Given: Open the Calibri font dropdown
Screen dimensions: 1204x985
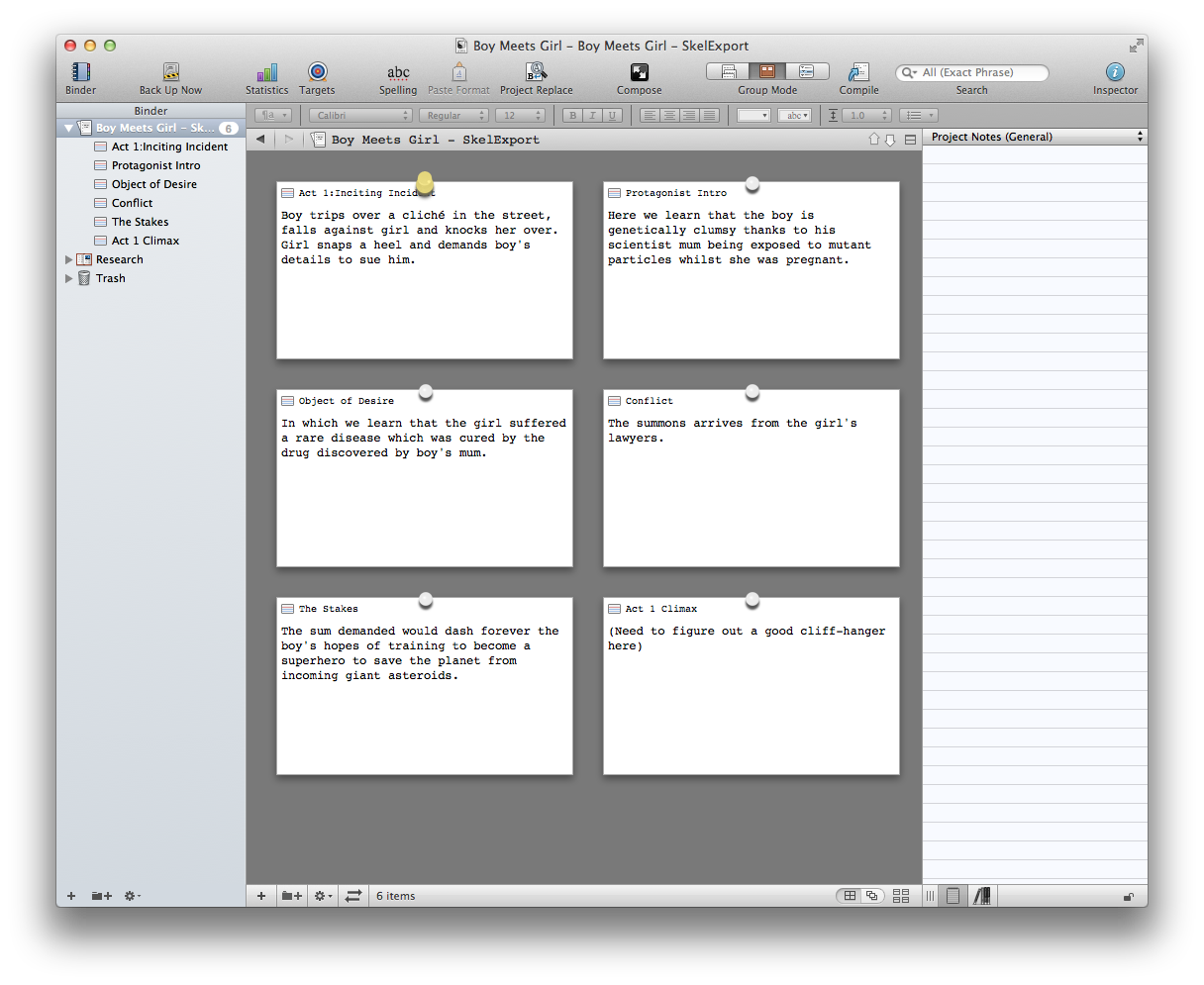Looking at the screenshot, I should [359, 115].
